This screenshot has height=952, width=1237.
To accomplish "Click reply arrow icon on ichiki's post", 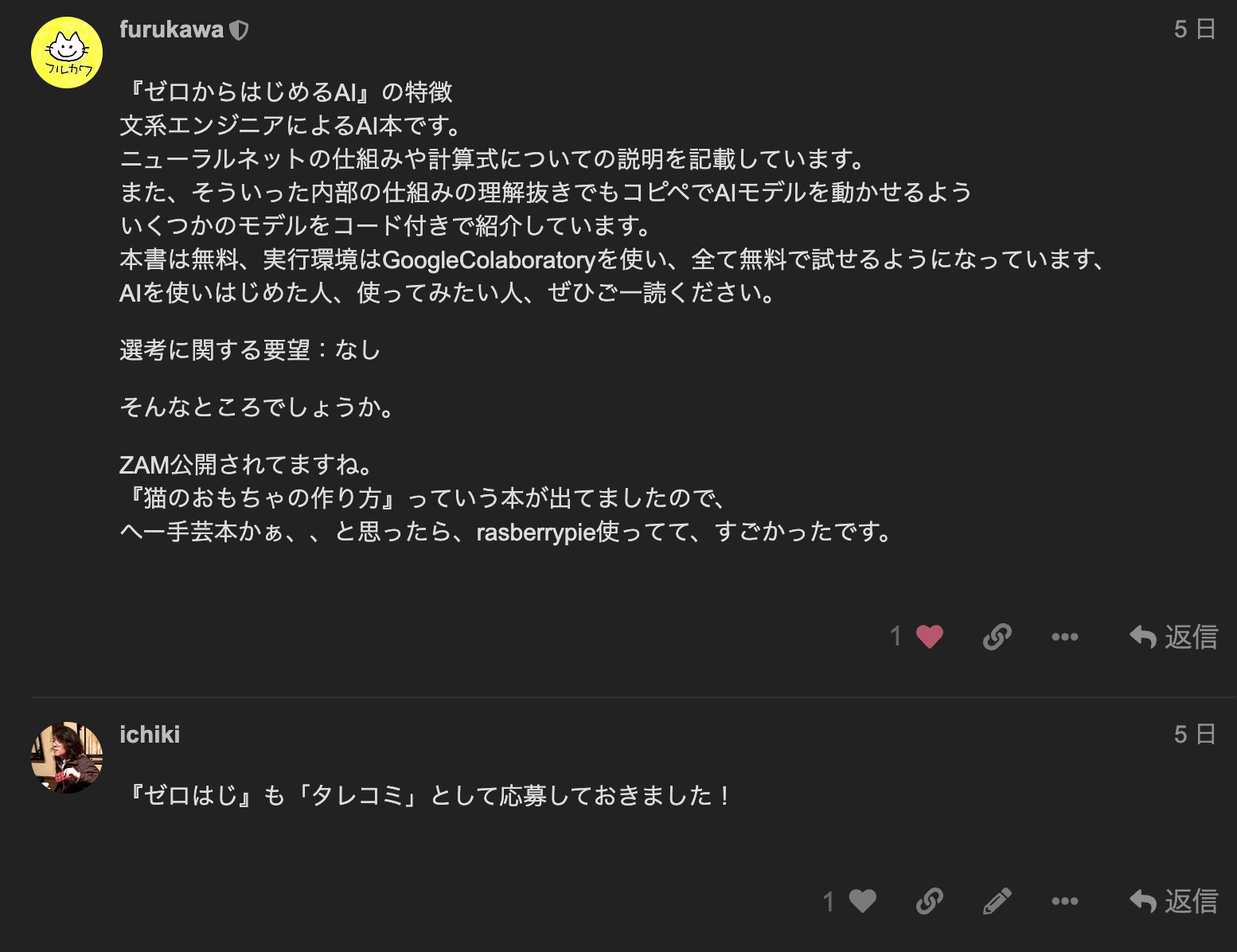I will 1143,901.
